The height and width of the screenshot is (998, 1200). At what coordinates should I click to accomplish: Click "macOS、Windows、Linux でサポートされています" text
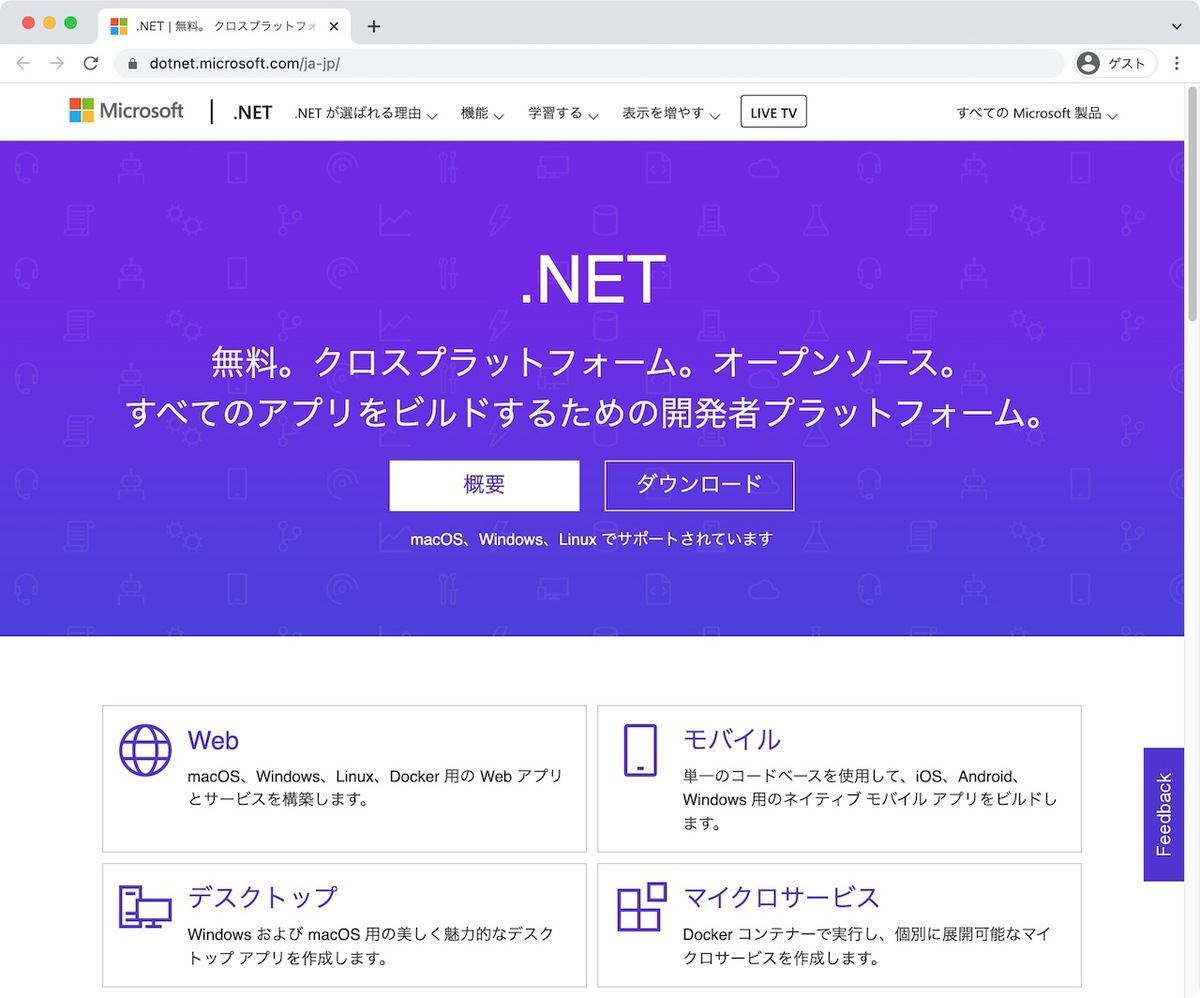coord(592,539)
